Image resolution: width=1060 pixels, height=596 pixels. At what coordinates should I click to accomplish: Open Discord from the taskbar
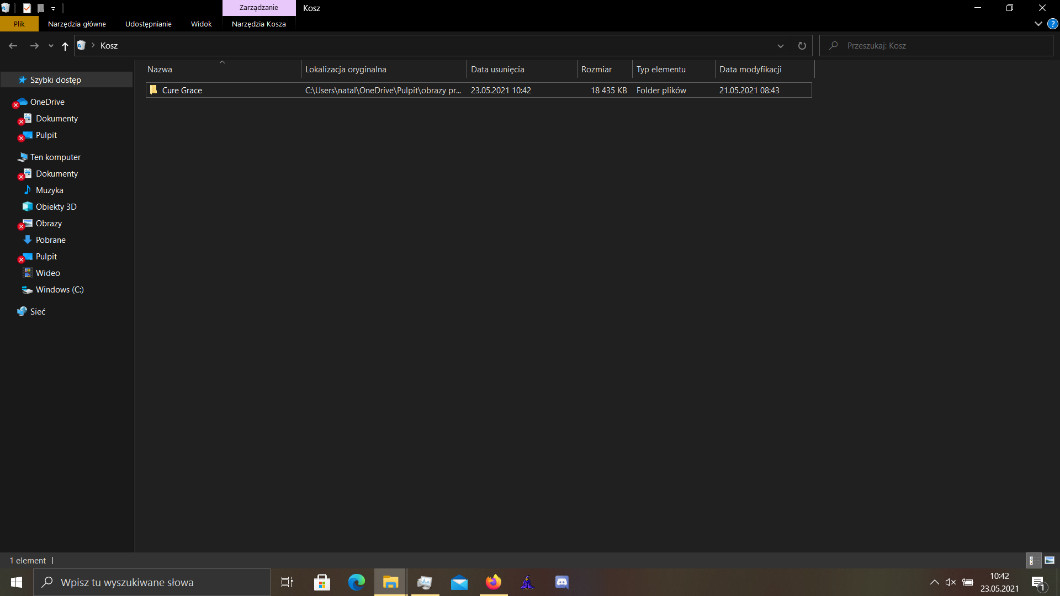561,582
